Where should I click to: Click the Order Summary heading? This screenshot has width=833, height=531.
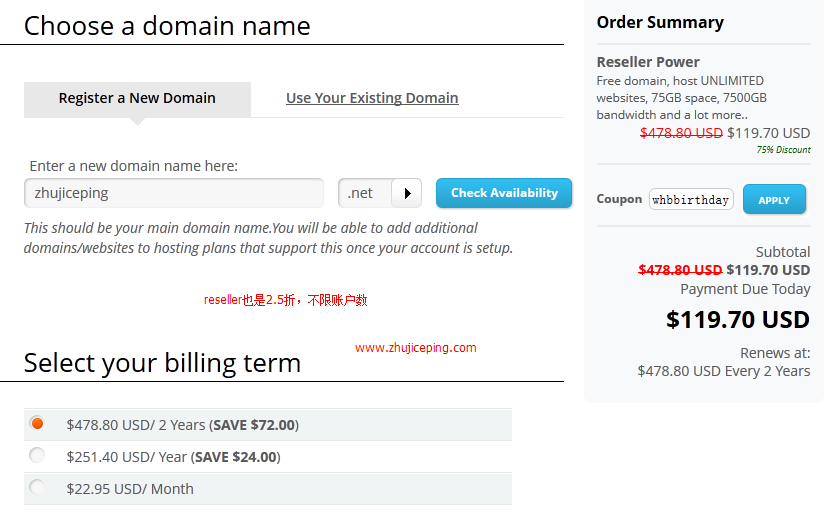(x=660, y=22)
